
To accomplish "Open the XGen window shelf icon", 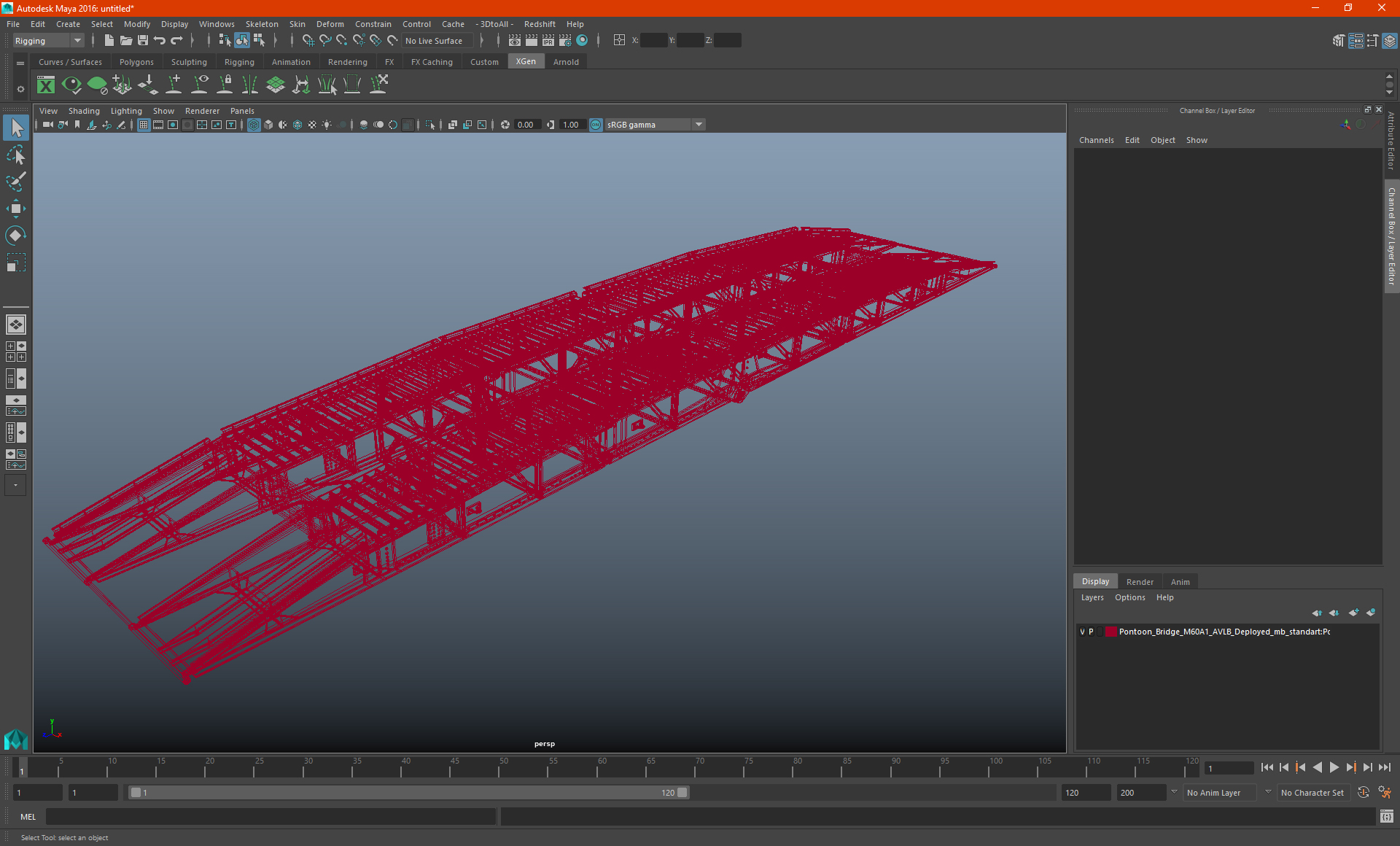I will coord(46,85).
